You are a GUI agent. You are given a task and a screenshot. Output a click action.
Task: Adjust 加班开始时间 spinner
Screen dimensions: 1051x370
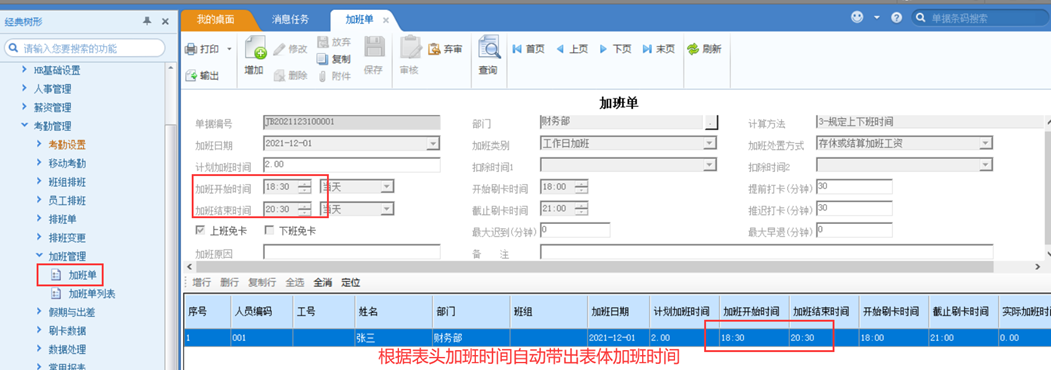pos(306,187)
